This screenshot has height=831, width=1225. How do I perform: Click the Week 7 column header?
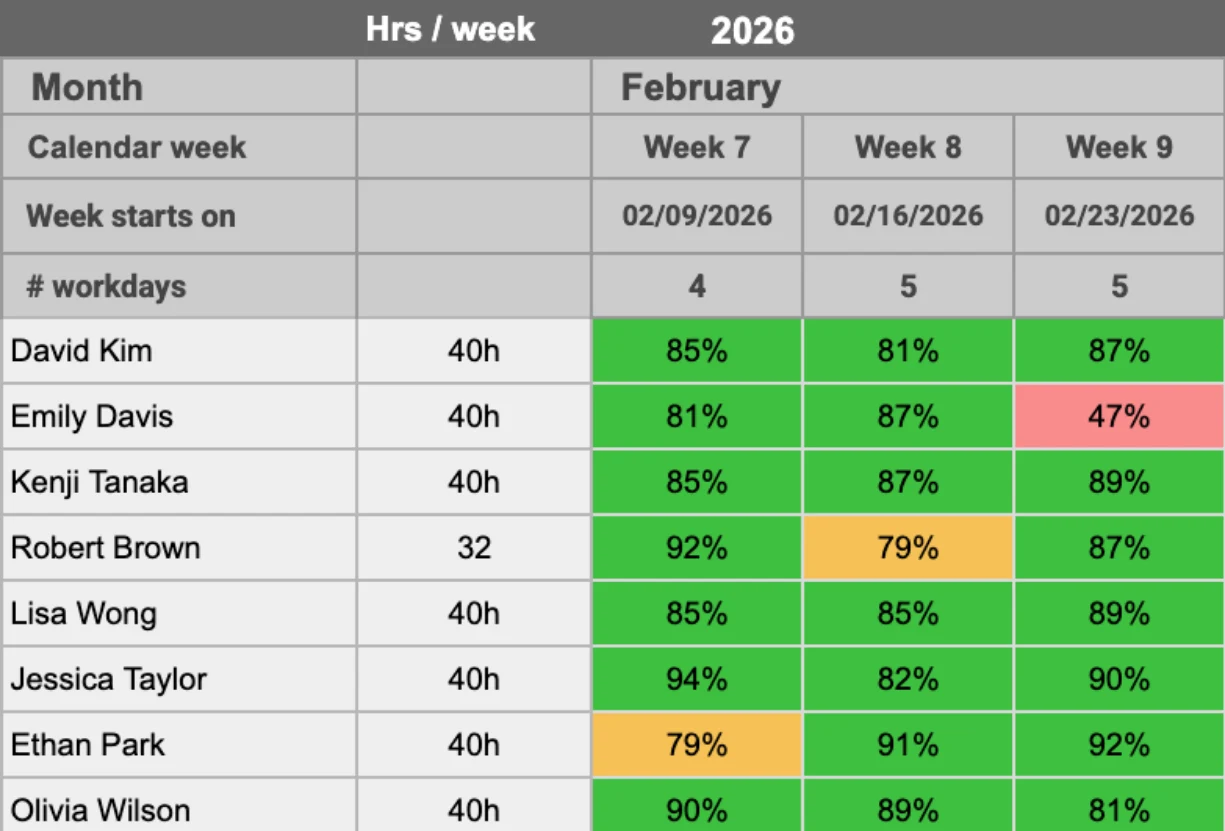coord(697,148)
